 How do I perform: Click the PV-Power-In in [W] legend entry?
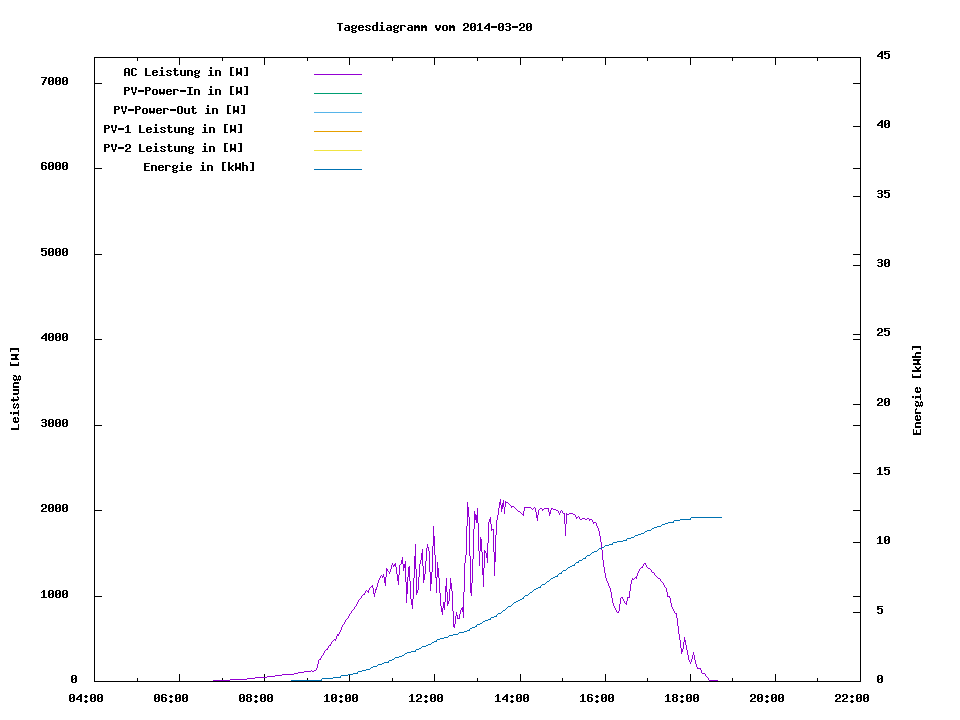coord(186,91)
